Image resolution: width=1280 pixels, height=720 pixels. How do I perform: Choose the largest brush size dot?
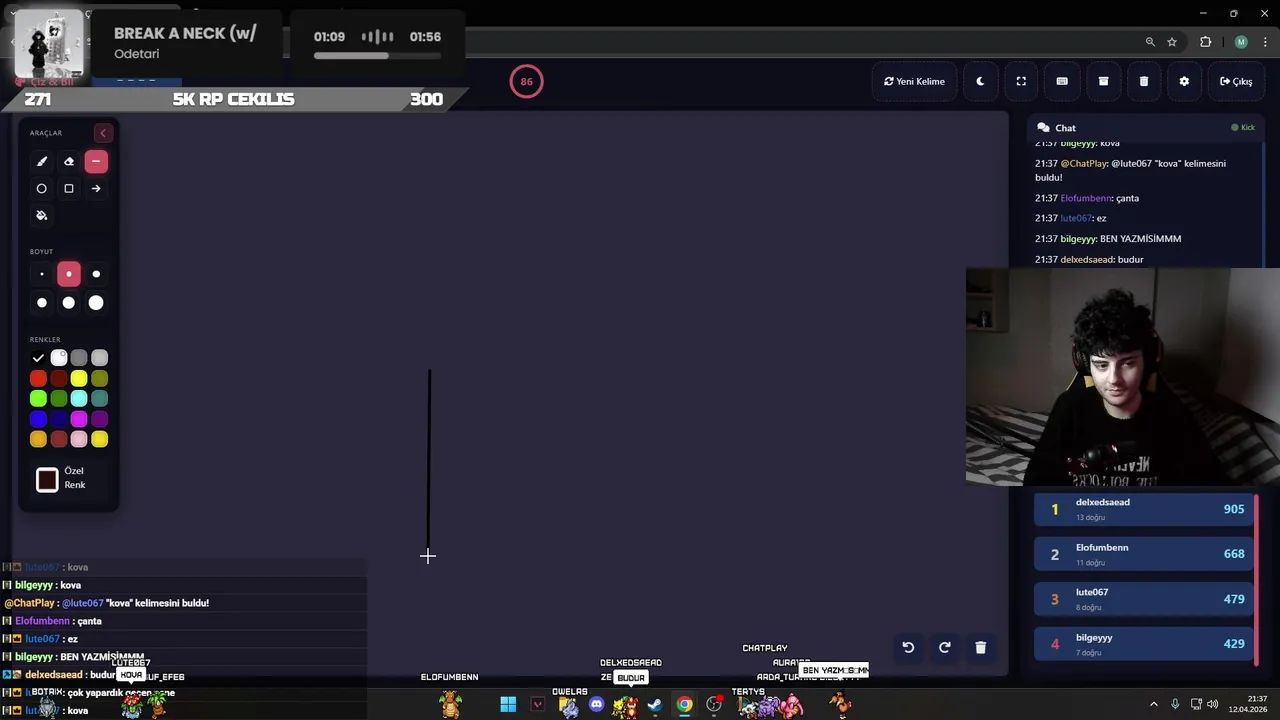click(x=96, y=303)
